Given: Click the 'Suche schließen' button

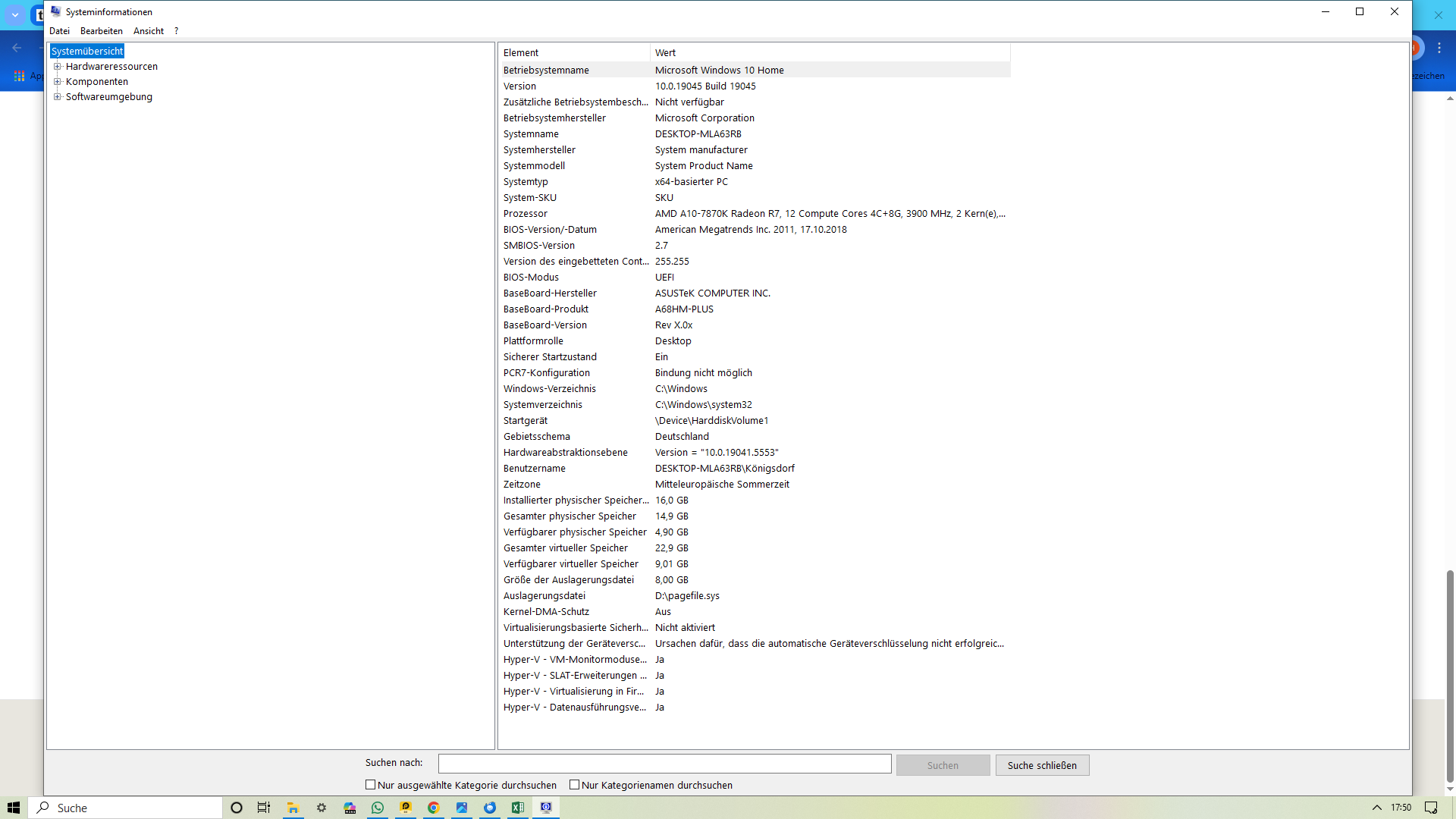Looking at the screenshot, I should click(1042, 765).
